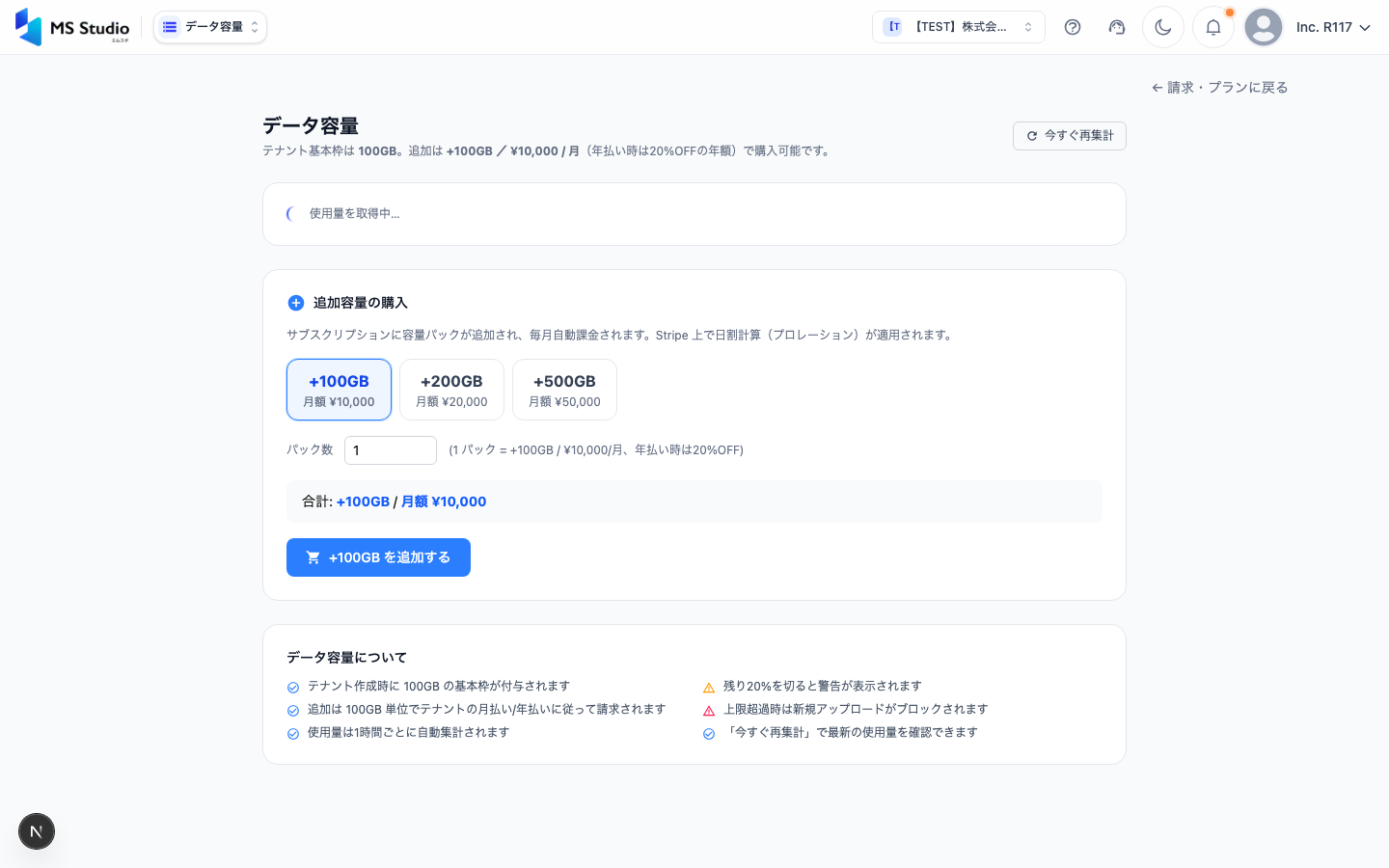Select the +200GB 月額 ¥20,000 pack
1389x868 pixels.
click(451, 390)
